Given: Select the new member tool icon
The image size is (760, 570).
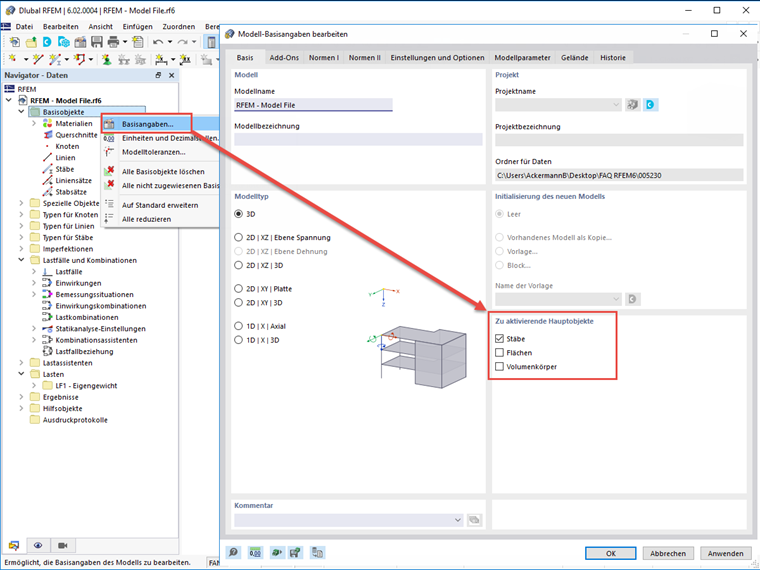Looking at the screenshot, I should tap(55, 59).
